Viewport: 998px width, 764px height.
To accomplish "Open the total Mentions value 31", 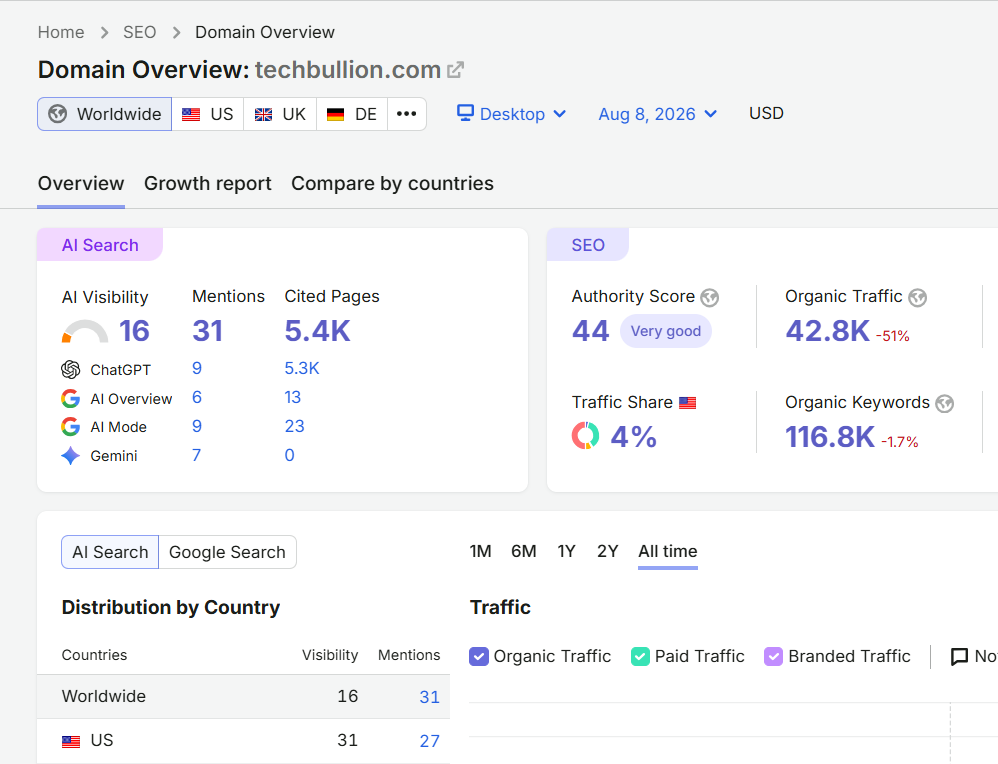I will 208,331.
